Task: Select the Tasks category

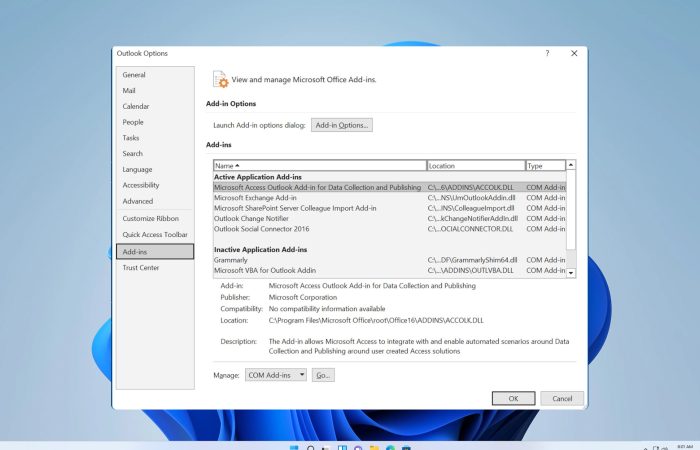Action: pyautogui.click(x=155, y=138)
